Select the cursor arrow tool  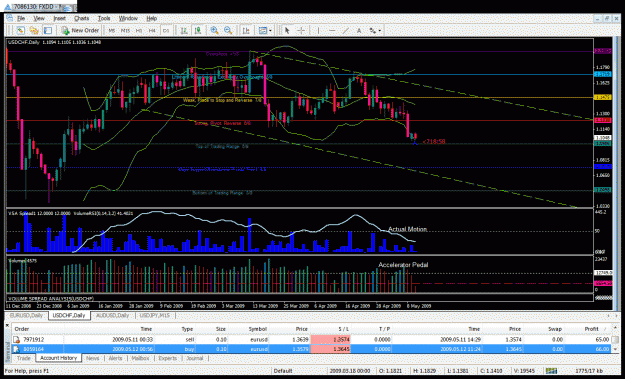pos(287,30)
